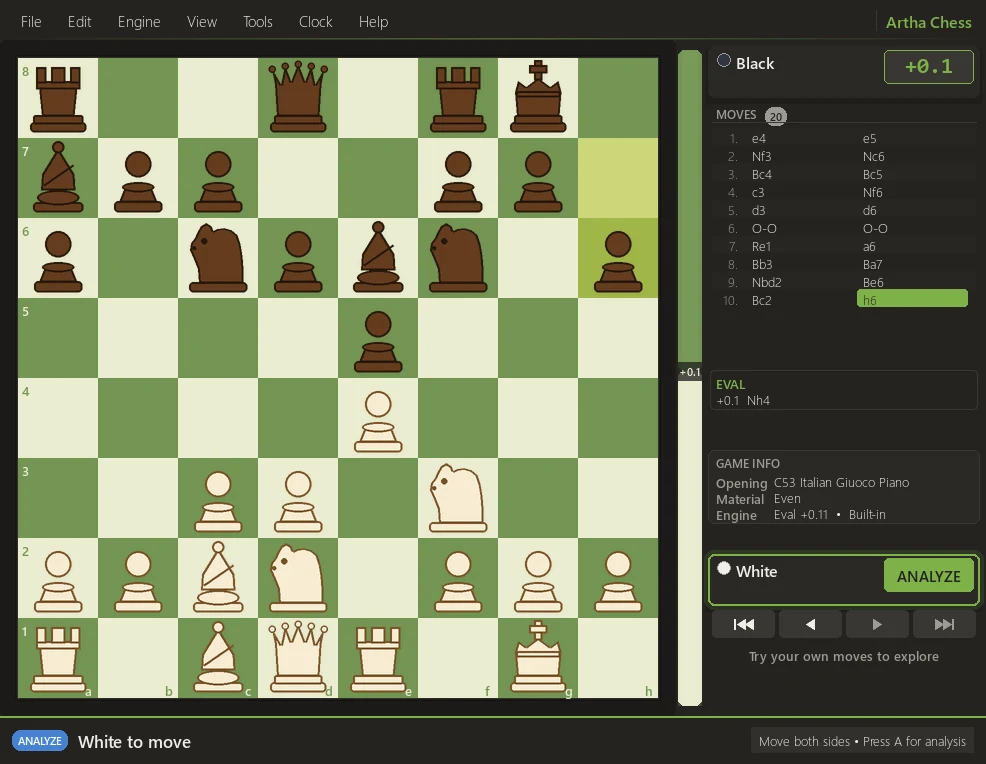
Task: Select the white king on g1
Action: [x=538, y=657]
